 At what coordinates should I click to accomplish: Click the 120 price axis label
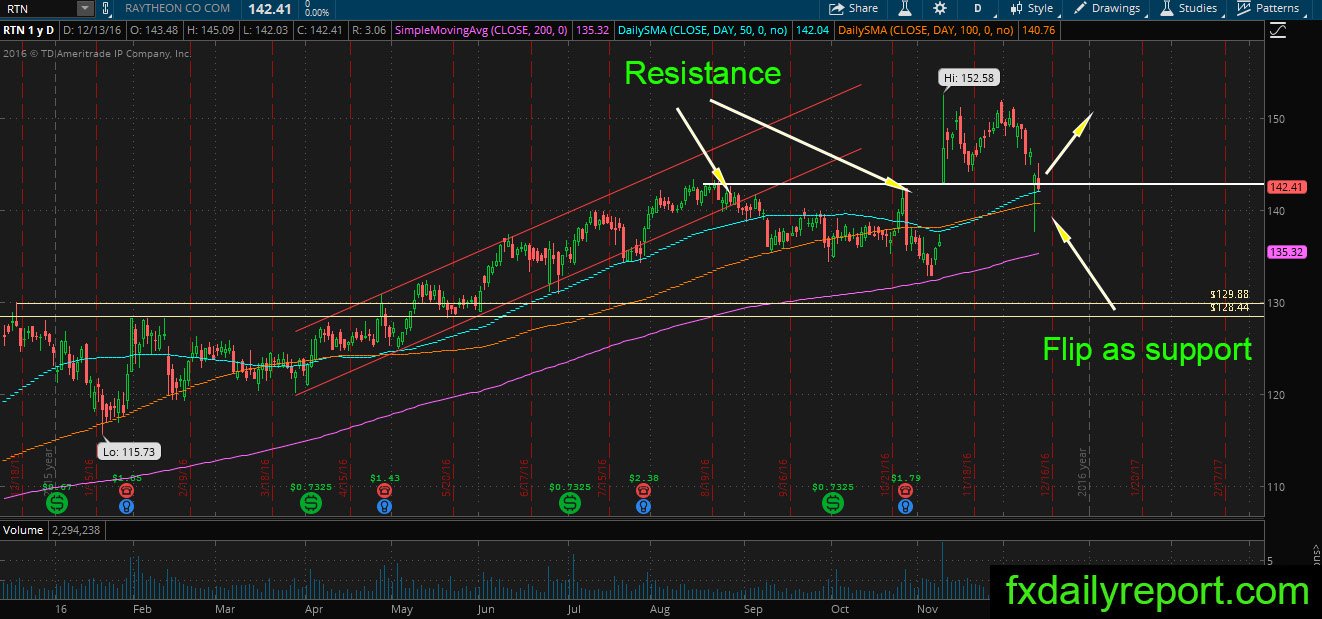tap(1277, 395)
